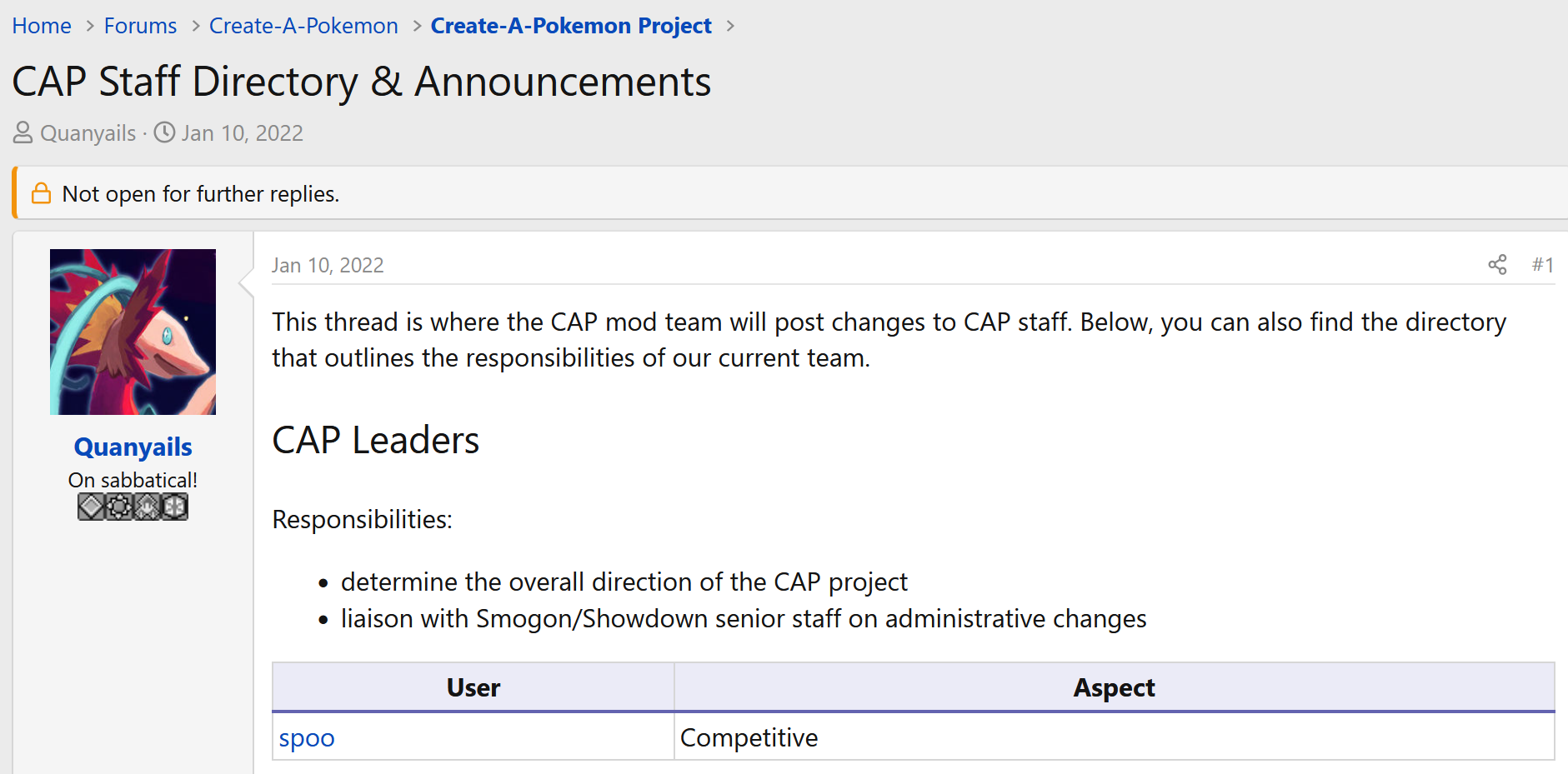Open the Create-A-Pokemon breadcrumb

coord(303,26)
